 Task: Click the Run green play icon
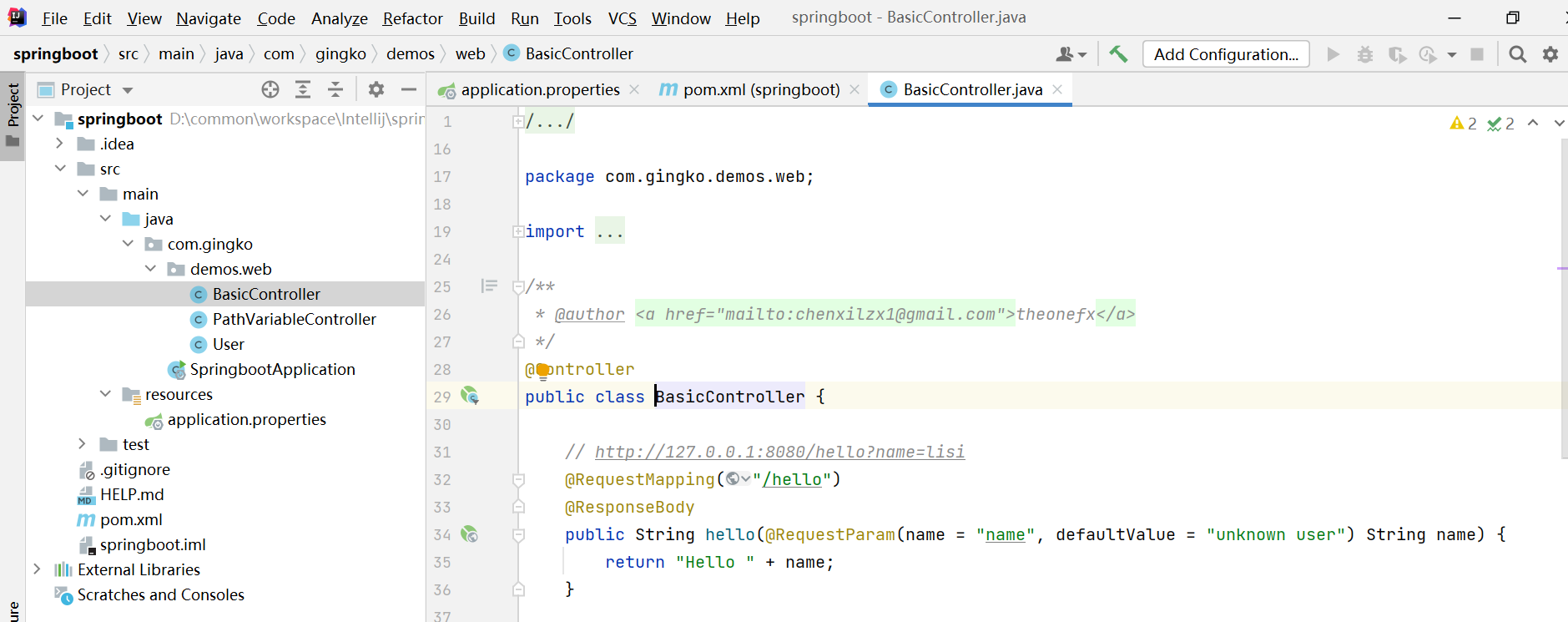pos(1333,54)
